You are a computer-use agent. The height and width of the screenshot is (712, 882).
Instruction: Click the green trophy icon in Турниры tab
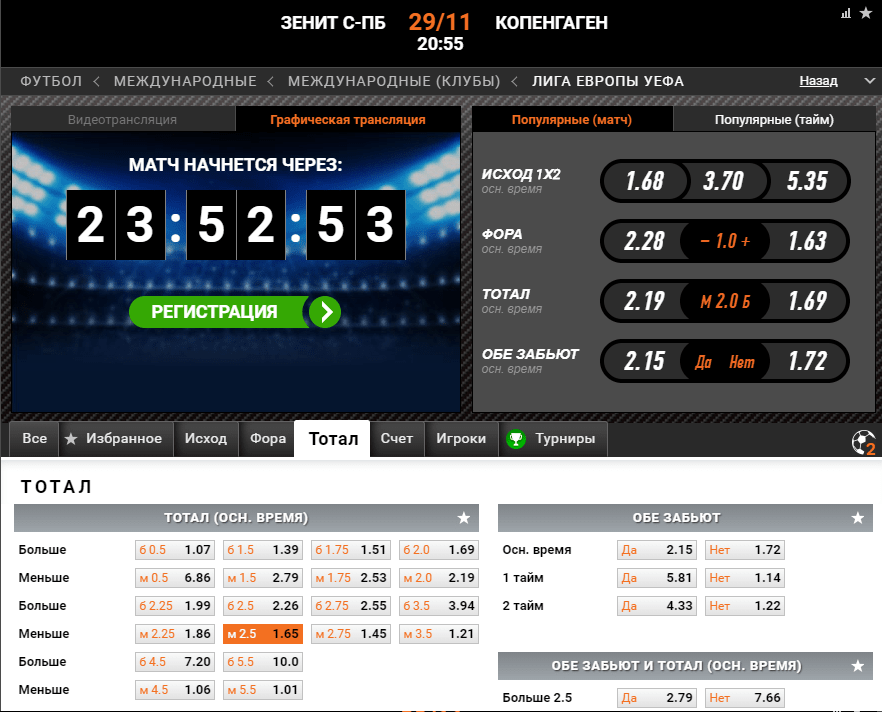pos(516,439)
